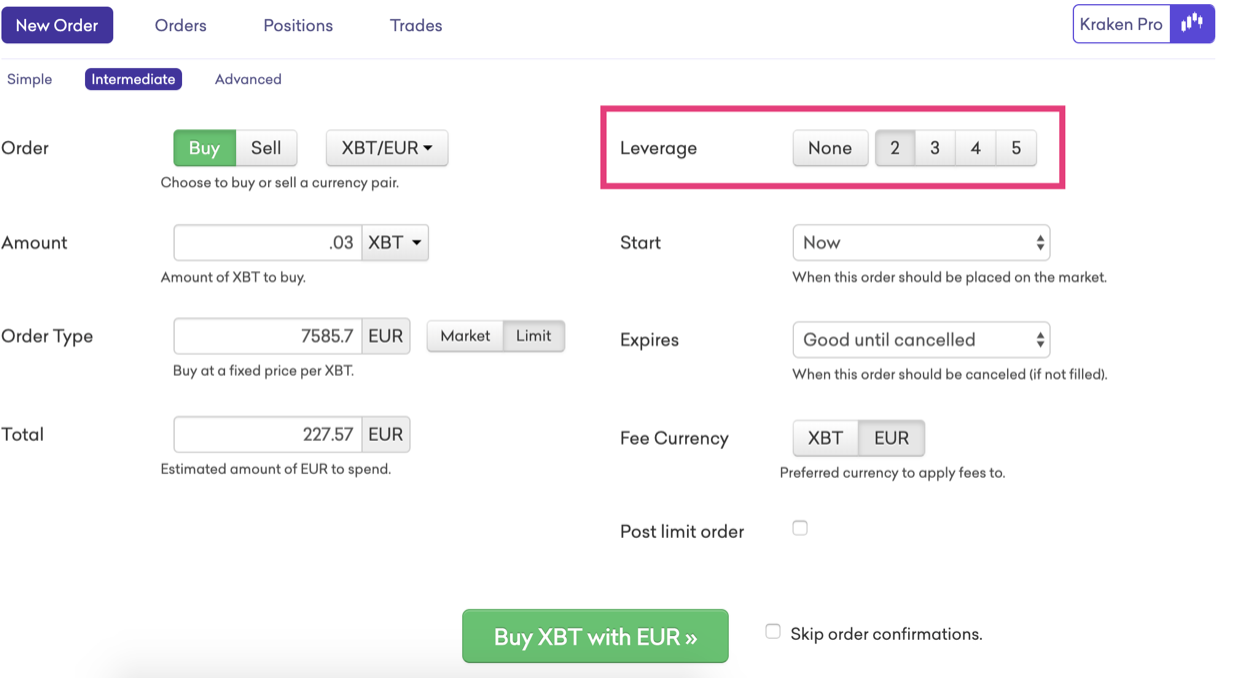The height and width of the screenshot is (688, 1252).
Task: Switch to the Orders tab
Action: tap(181, 26)
